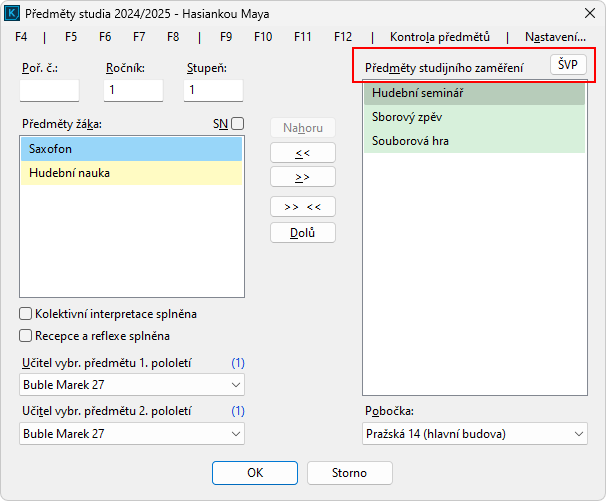Open teacher dropdown for 1. pololetí
Screen dimensions: 606x501
pos(131,384)
